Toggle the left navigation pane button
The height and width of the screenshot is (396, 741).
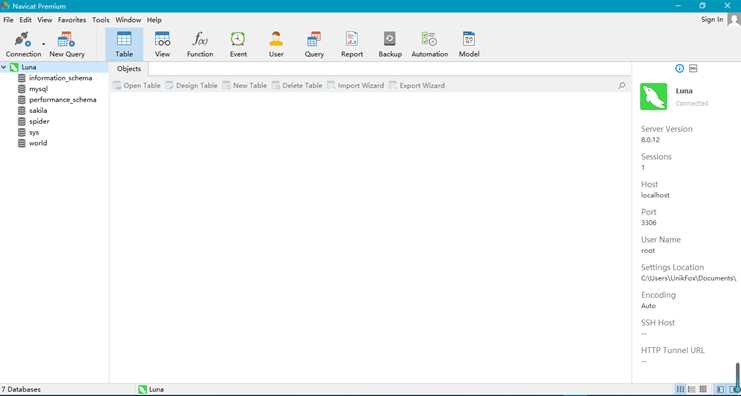coord(721,389)
